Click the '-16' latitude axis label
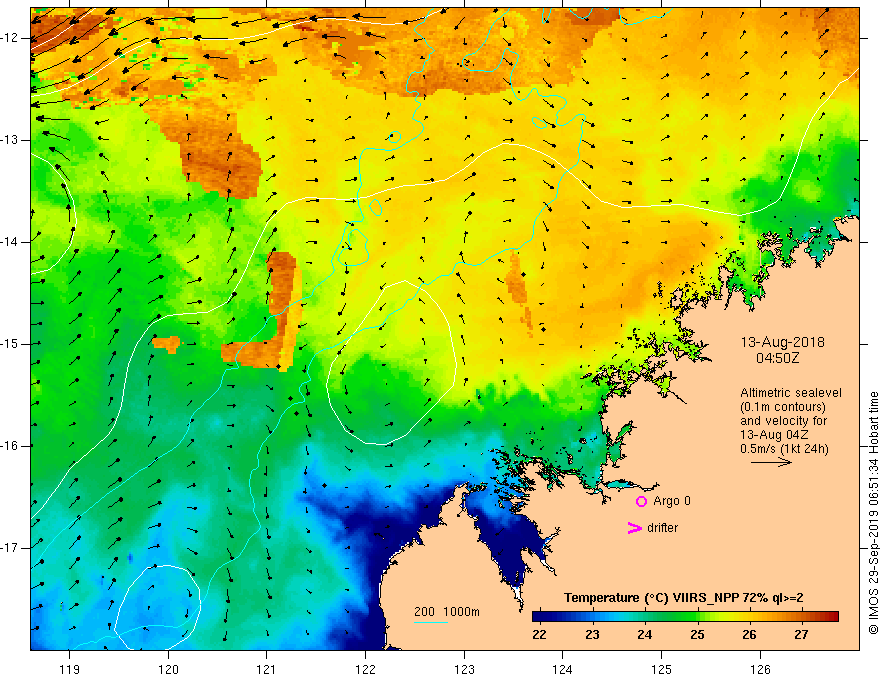 coord(11,446)
